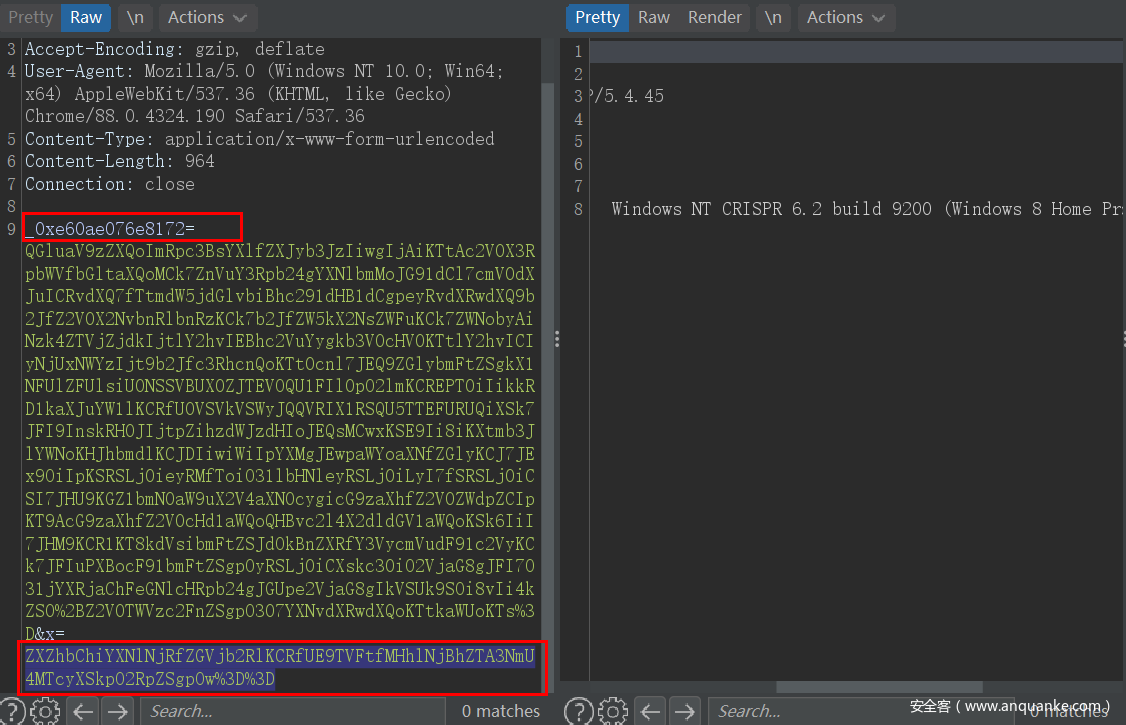Toggle \n display in response panel

point(772,17)
